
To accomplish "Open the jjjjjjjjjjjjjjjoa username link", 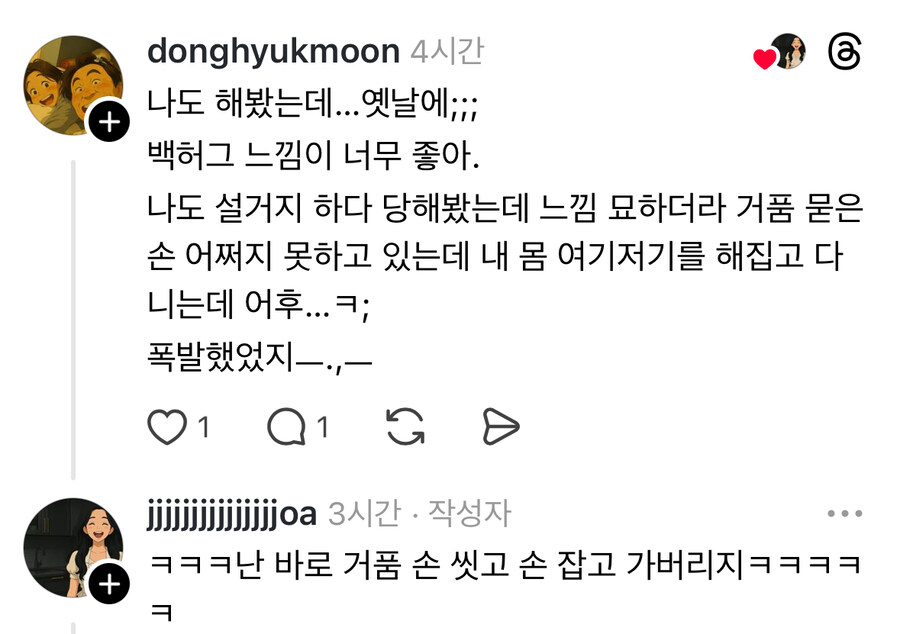I will (231, 514).
